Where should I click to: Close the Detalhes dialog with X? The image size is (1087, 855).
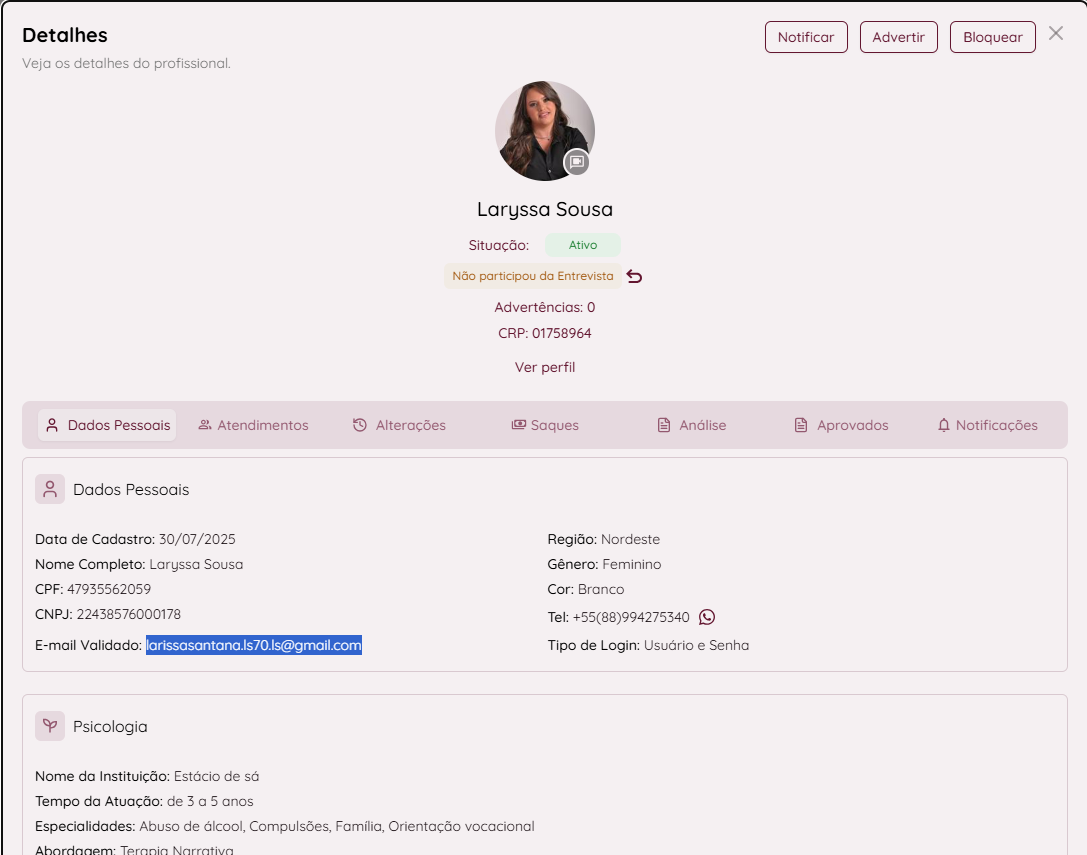coord(1056,34)
